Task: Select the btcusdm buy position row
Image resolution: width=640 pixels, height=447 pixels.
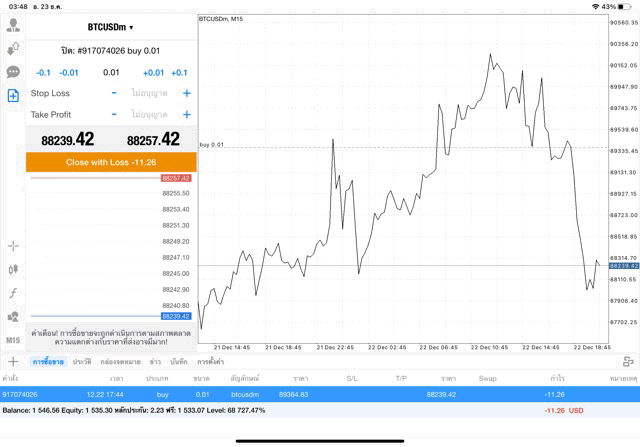Action: pyautogui.click(x=300, y=395)
